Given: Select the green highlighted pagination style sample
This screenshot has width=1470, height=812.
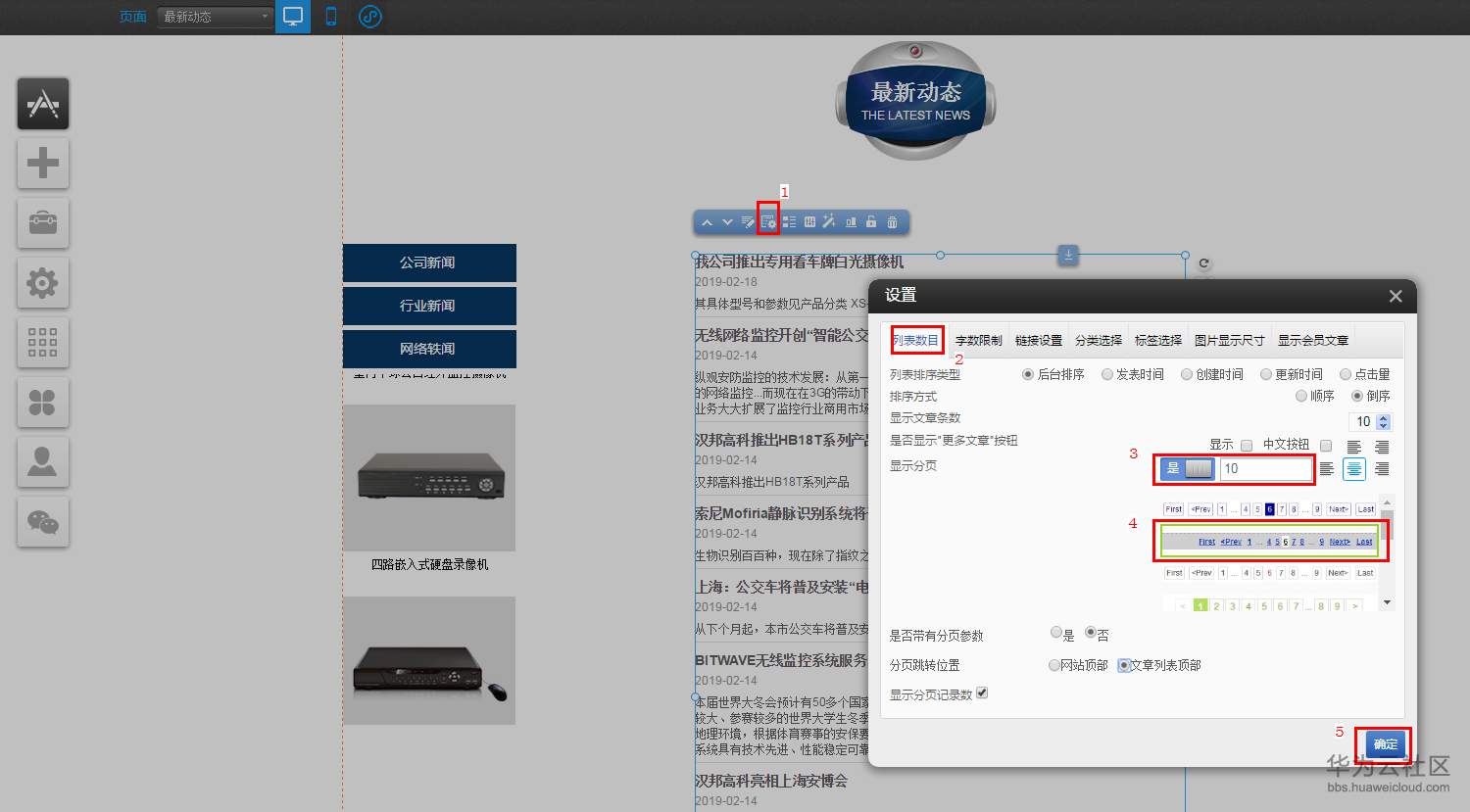Looking at the screenshot, I should pos(1271,541).
